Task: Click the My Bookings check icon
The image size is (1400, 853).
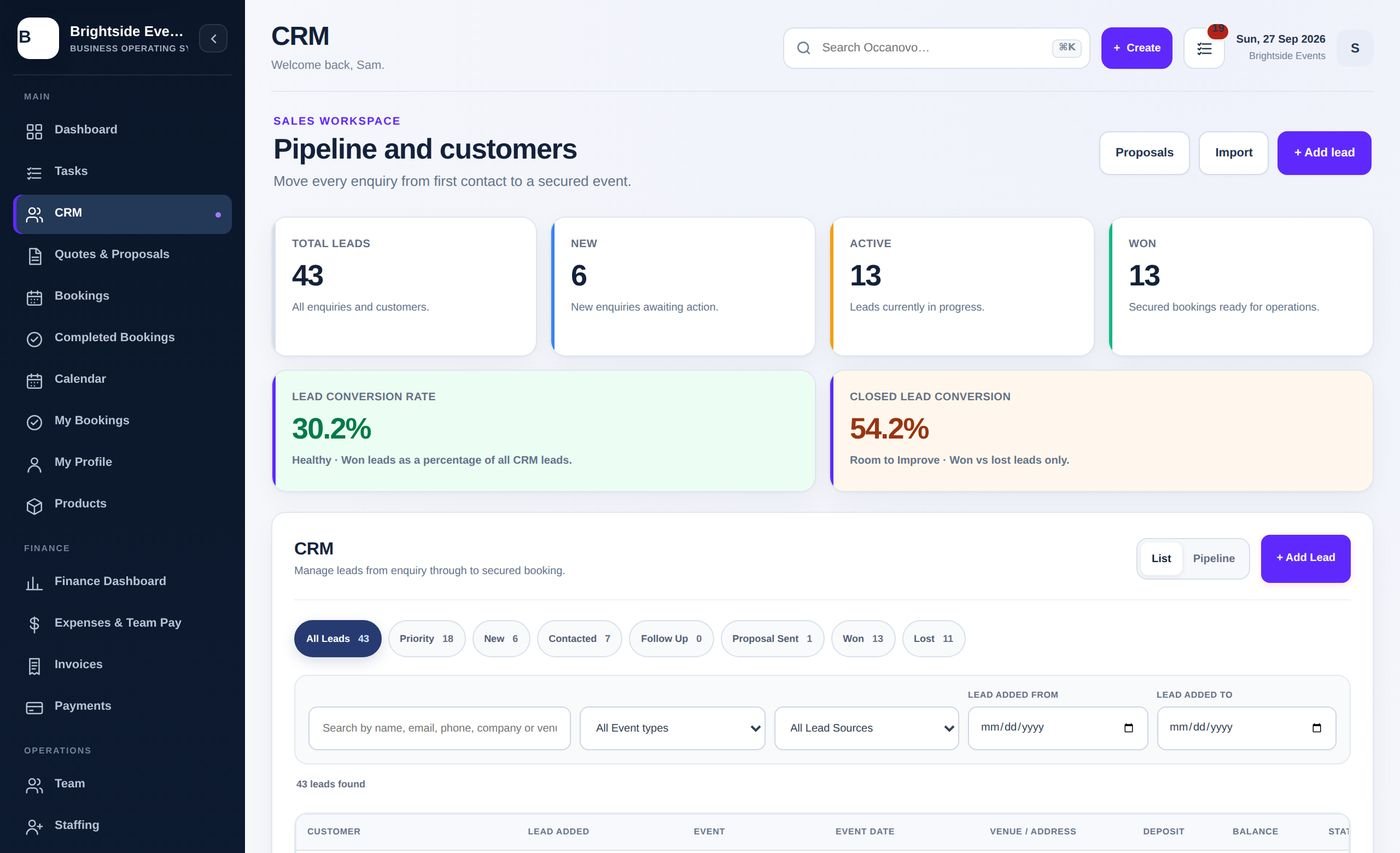Action: (34, 422)
